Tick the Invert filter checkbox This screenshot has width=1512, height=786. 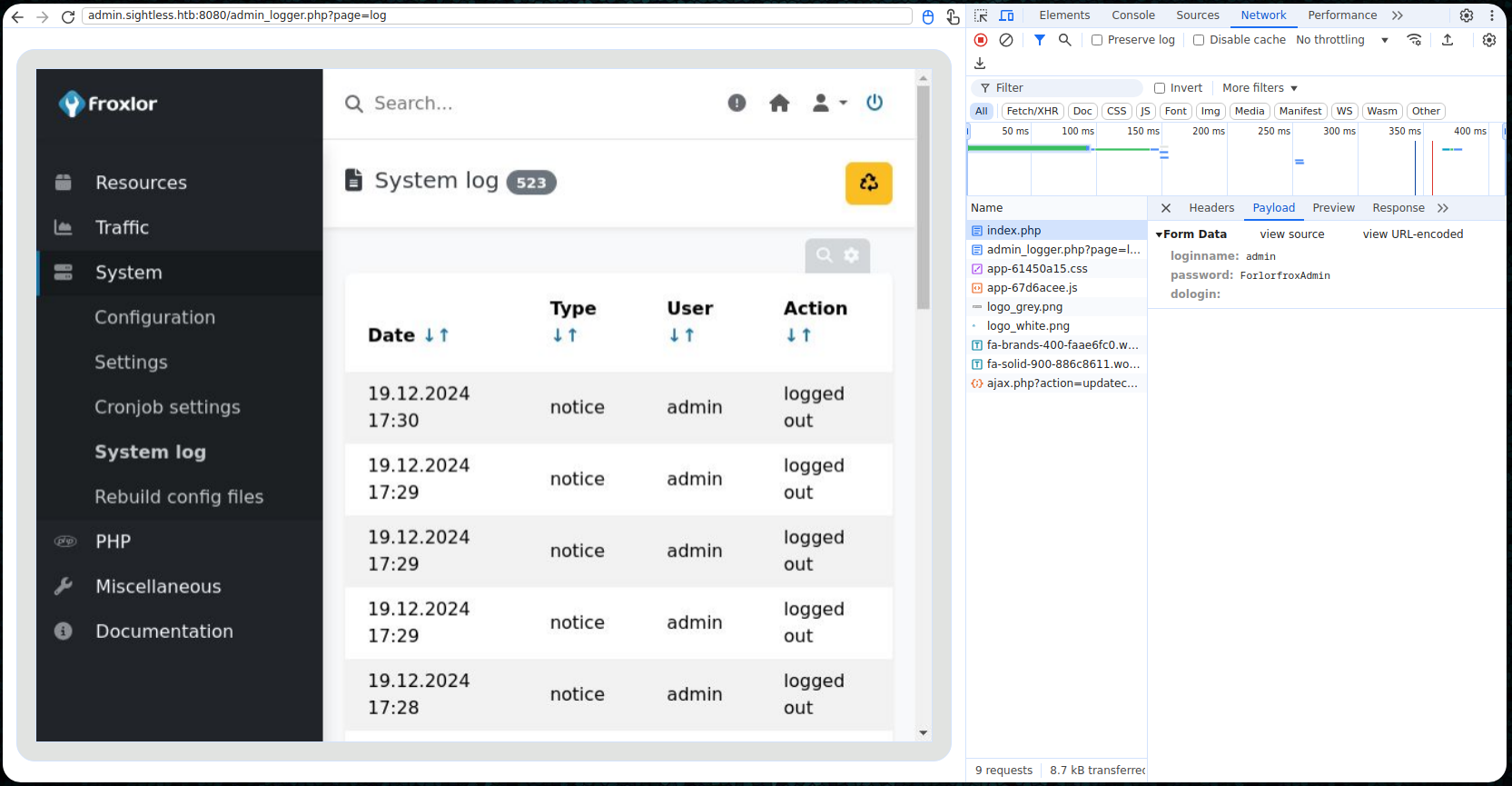point(1160,88)
